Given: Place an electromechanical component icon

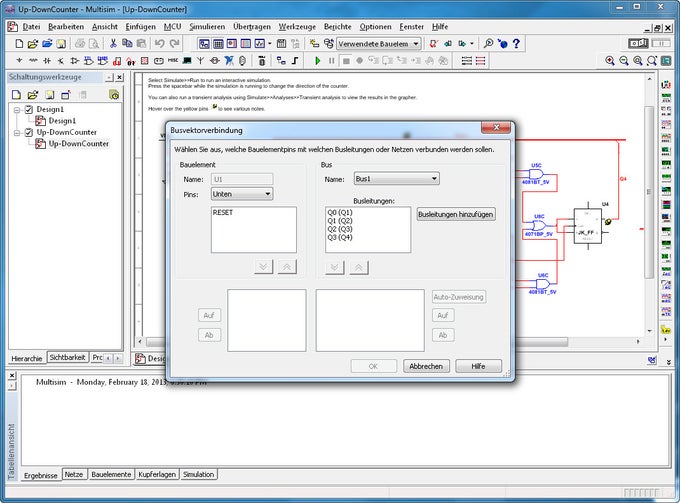Looking at the screenshot, I should click(x=215, y=61).
